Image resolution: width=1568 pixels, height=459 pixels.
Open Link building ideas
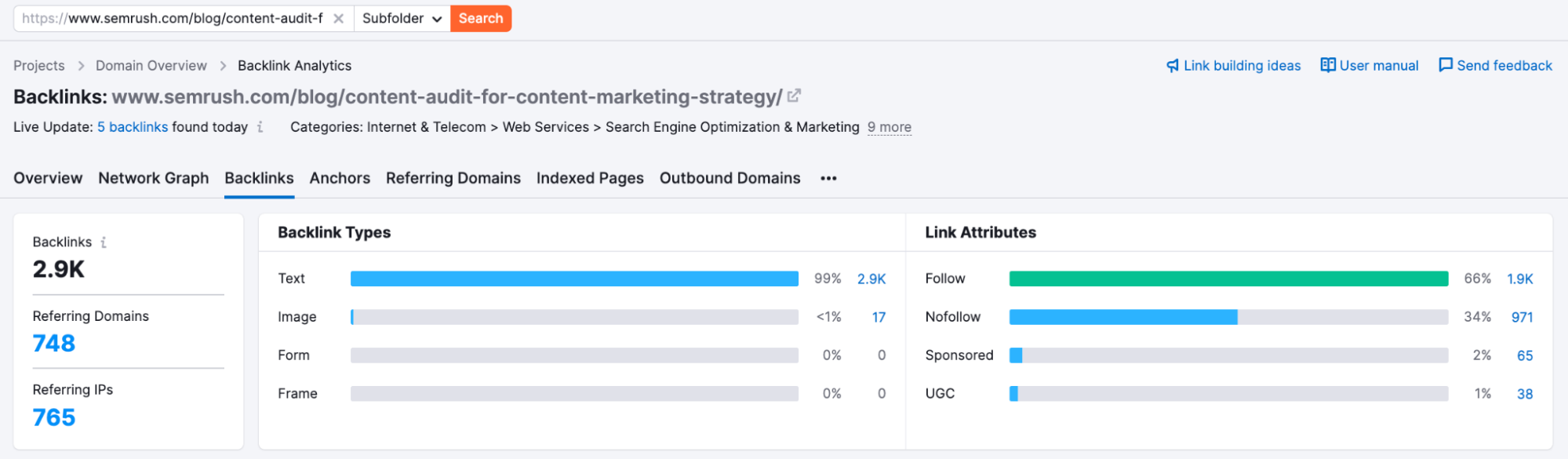1242,66
